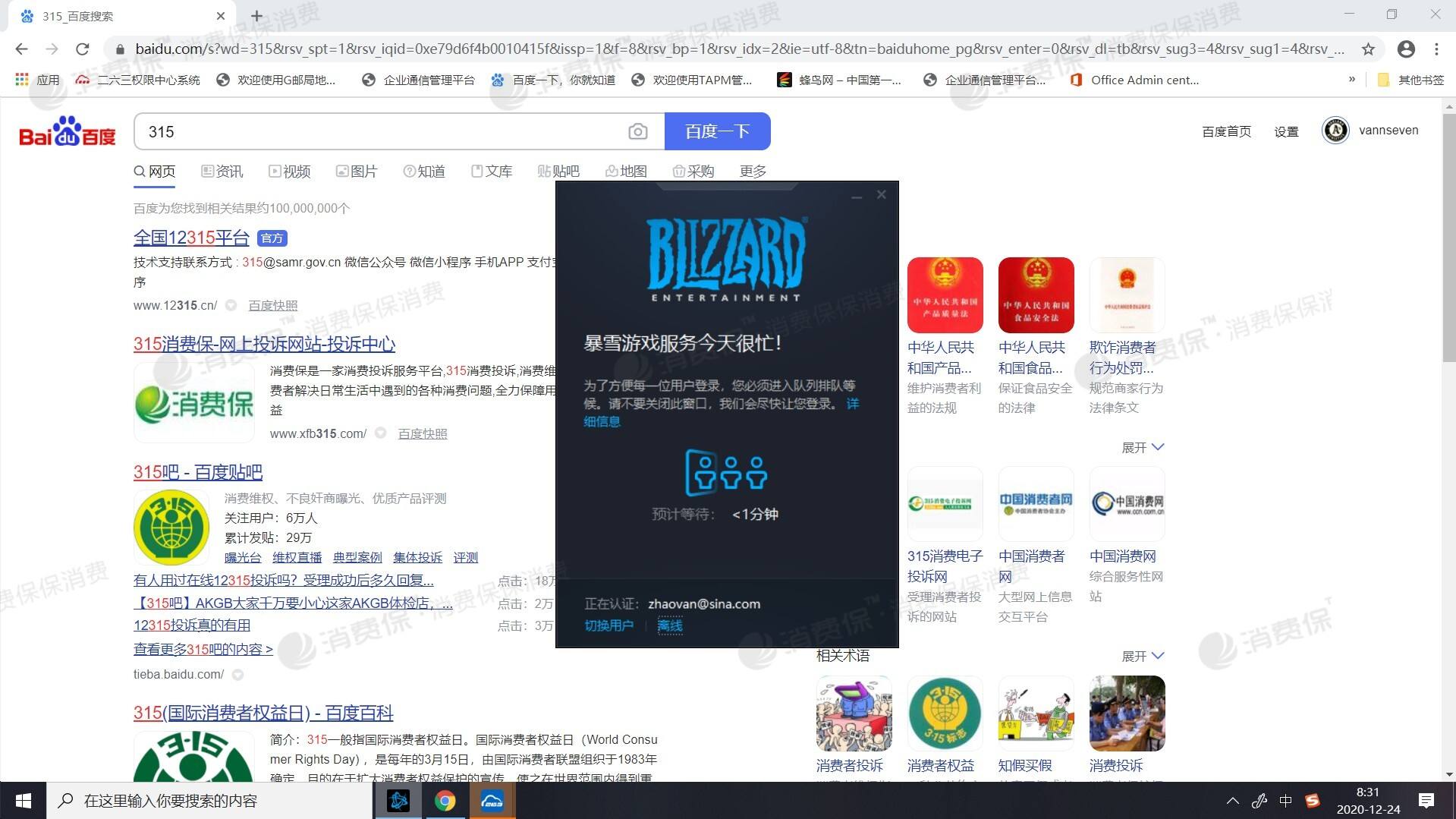Switch to the 图片 search tab
Viewport: 1456px width, 819px height.
point(357,172)
